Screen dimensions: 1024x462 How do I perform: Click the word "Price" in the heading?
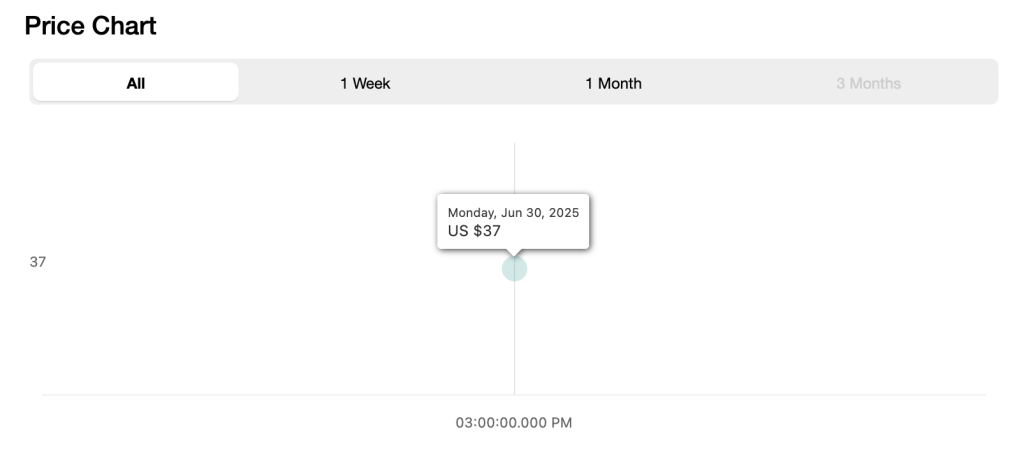pyautogui.click(x=54, y=26)
